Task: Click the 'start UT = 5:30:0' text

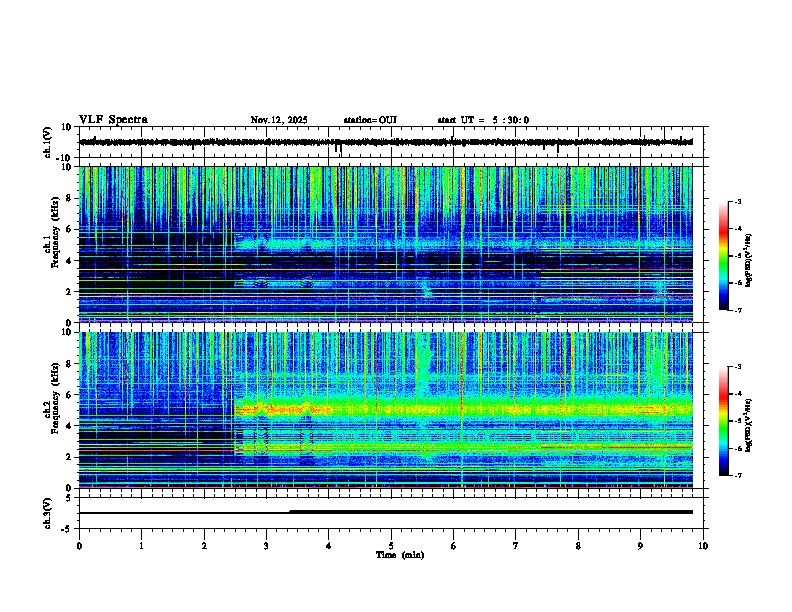Action: coord(483,120)
